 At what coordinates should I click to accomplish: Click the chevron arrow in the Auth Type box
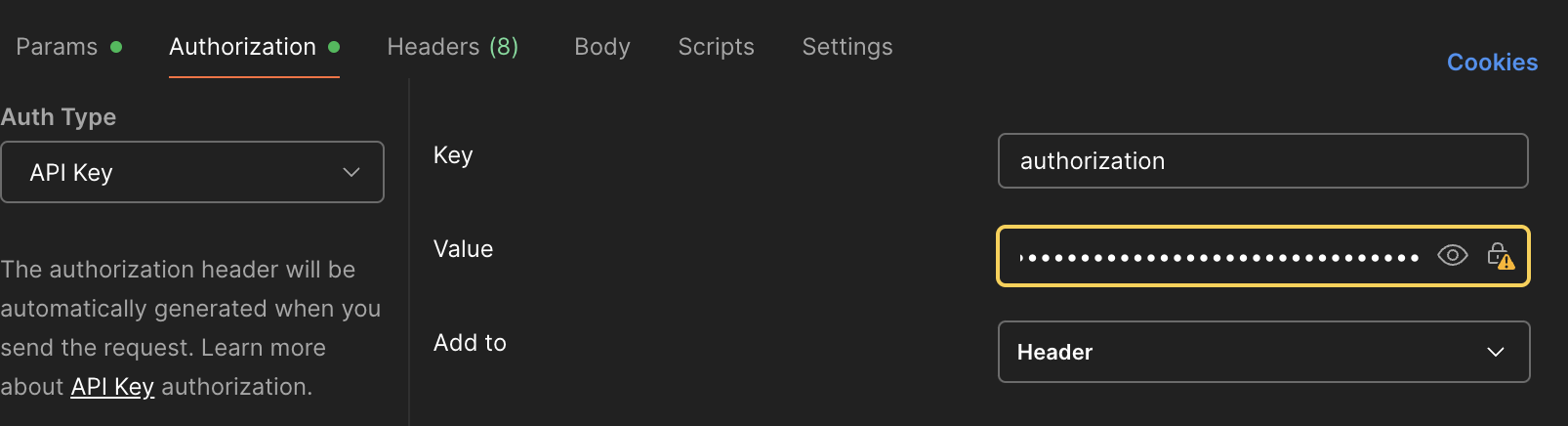[351, 173]
